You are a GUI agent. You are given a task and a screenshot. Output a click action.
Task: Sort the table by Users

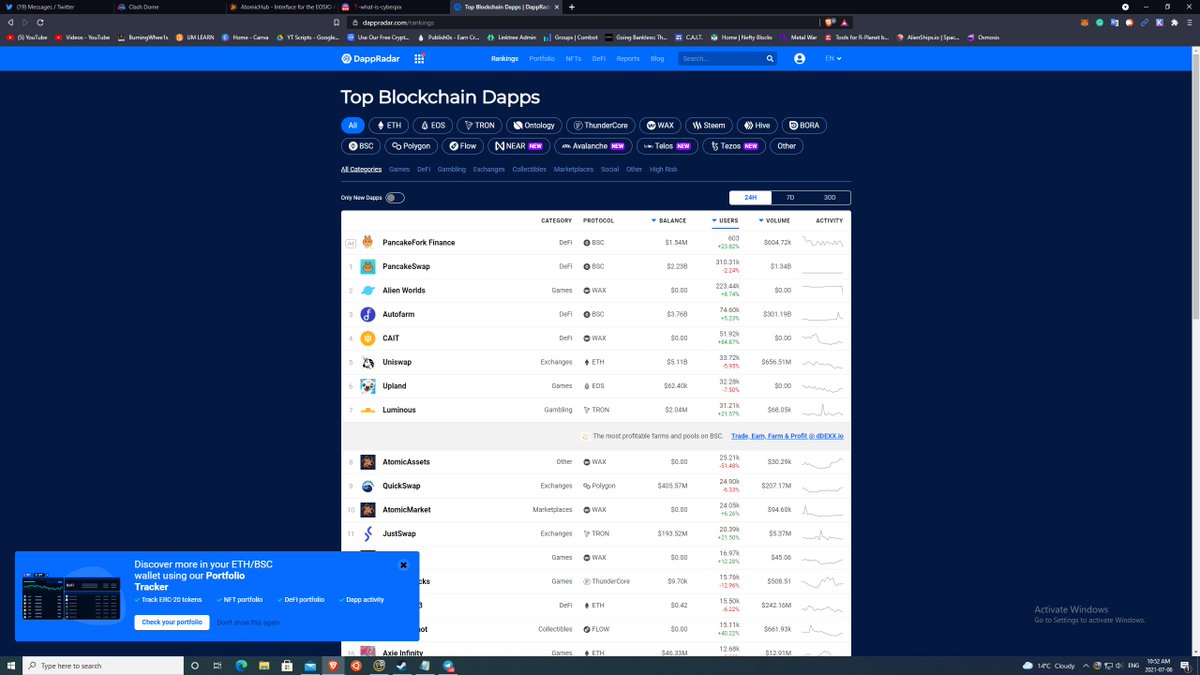[x=725, y=220]
